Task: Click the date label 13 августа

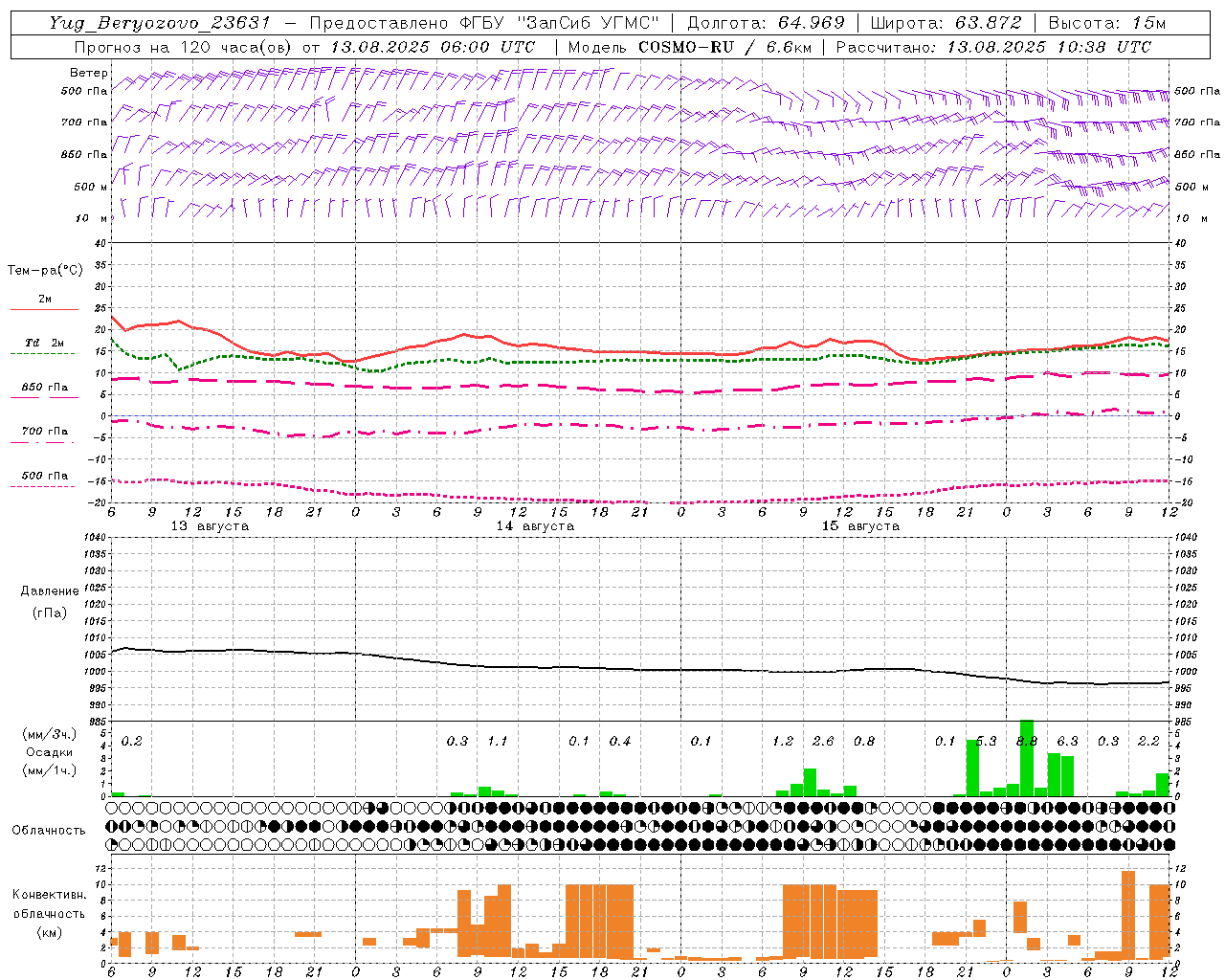Action: tap(210, 526)
